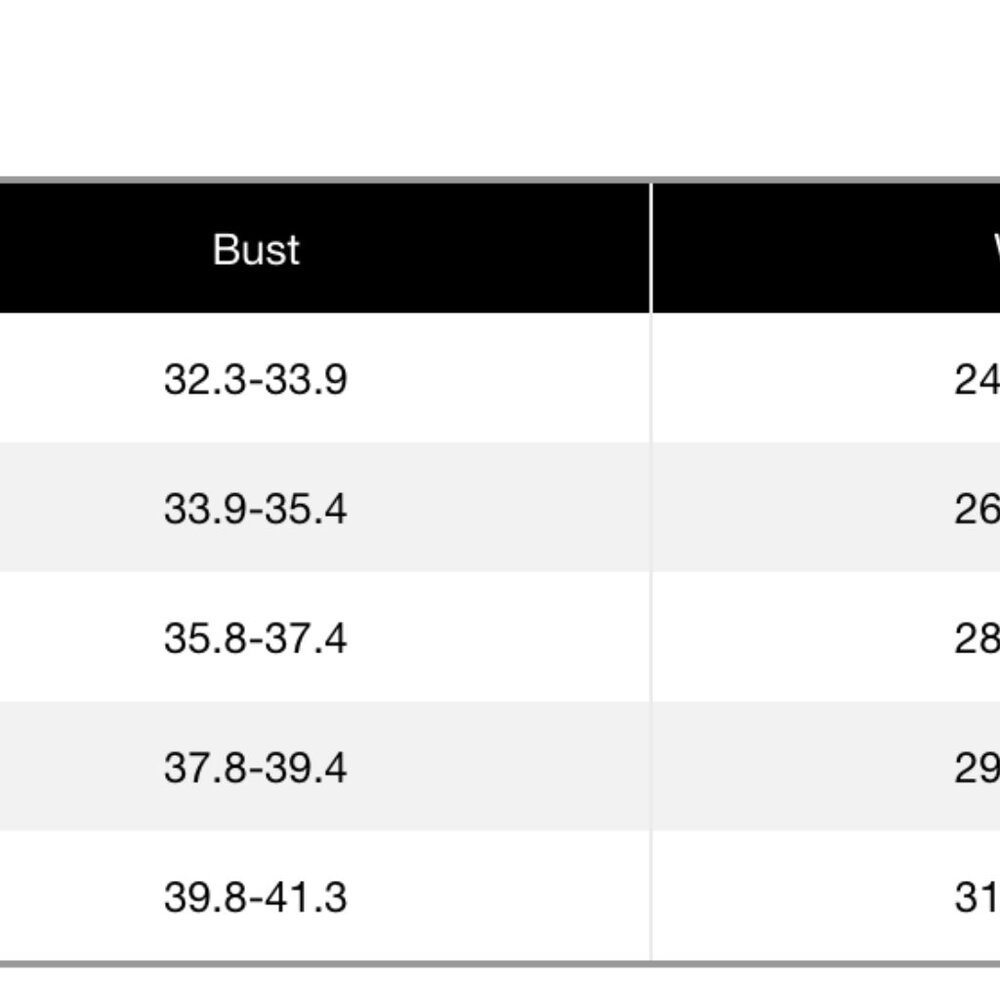Click the blank white strip below the table
The height and width of the screenshot is (1000, 1000).
[500, 985]
